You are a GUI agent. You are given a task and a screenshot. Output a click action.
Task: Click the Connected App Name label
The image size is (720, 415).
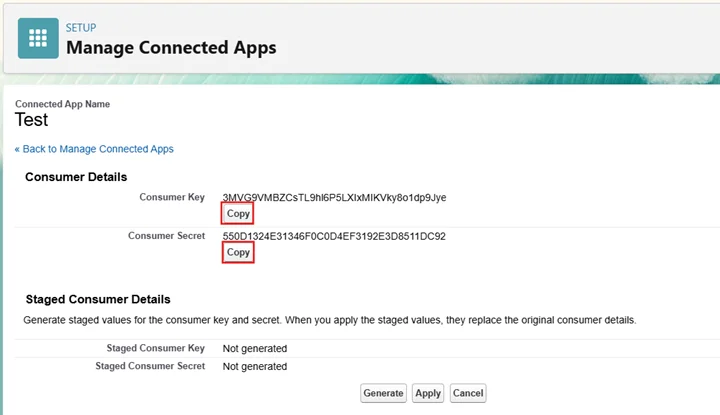[62, 104]
